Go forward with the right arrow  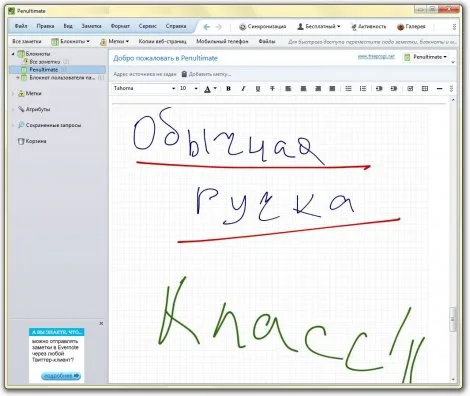(x=219, y=27)
